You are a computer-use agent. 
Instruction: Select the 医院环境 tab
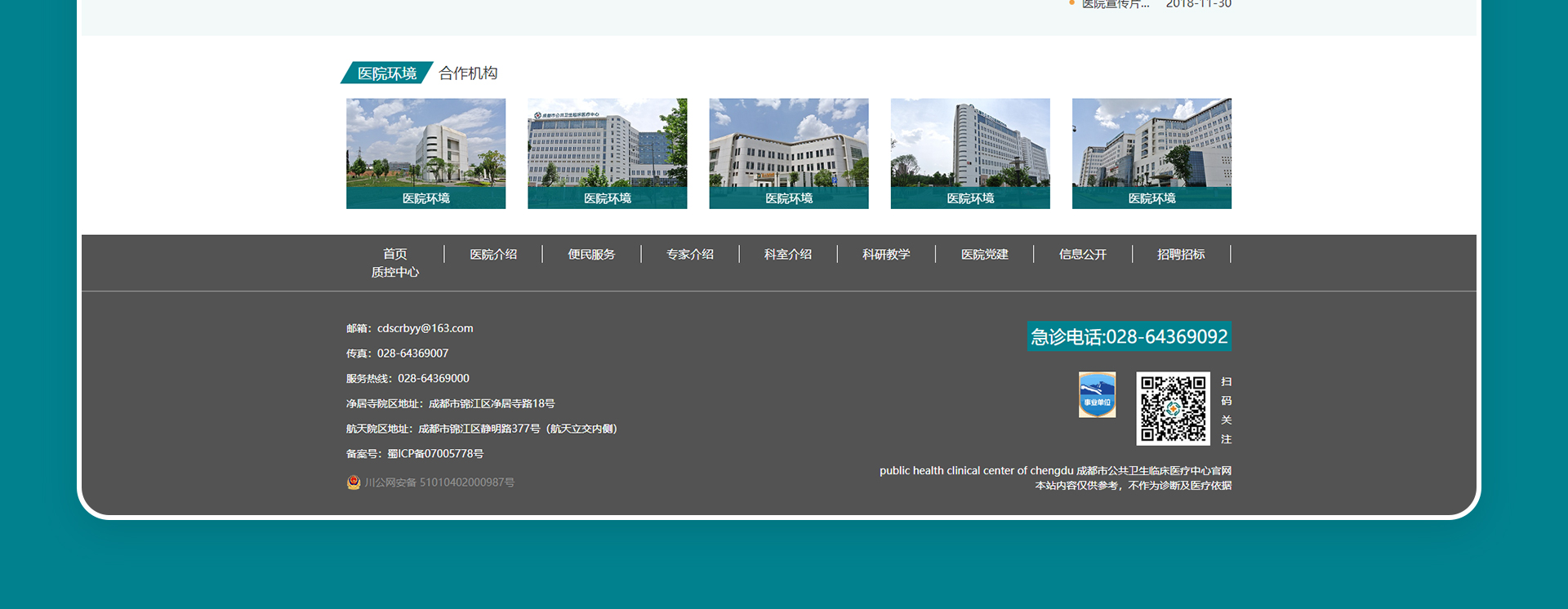[387, 73]
